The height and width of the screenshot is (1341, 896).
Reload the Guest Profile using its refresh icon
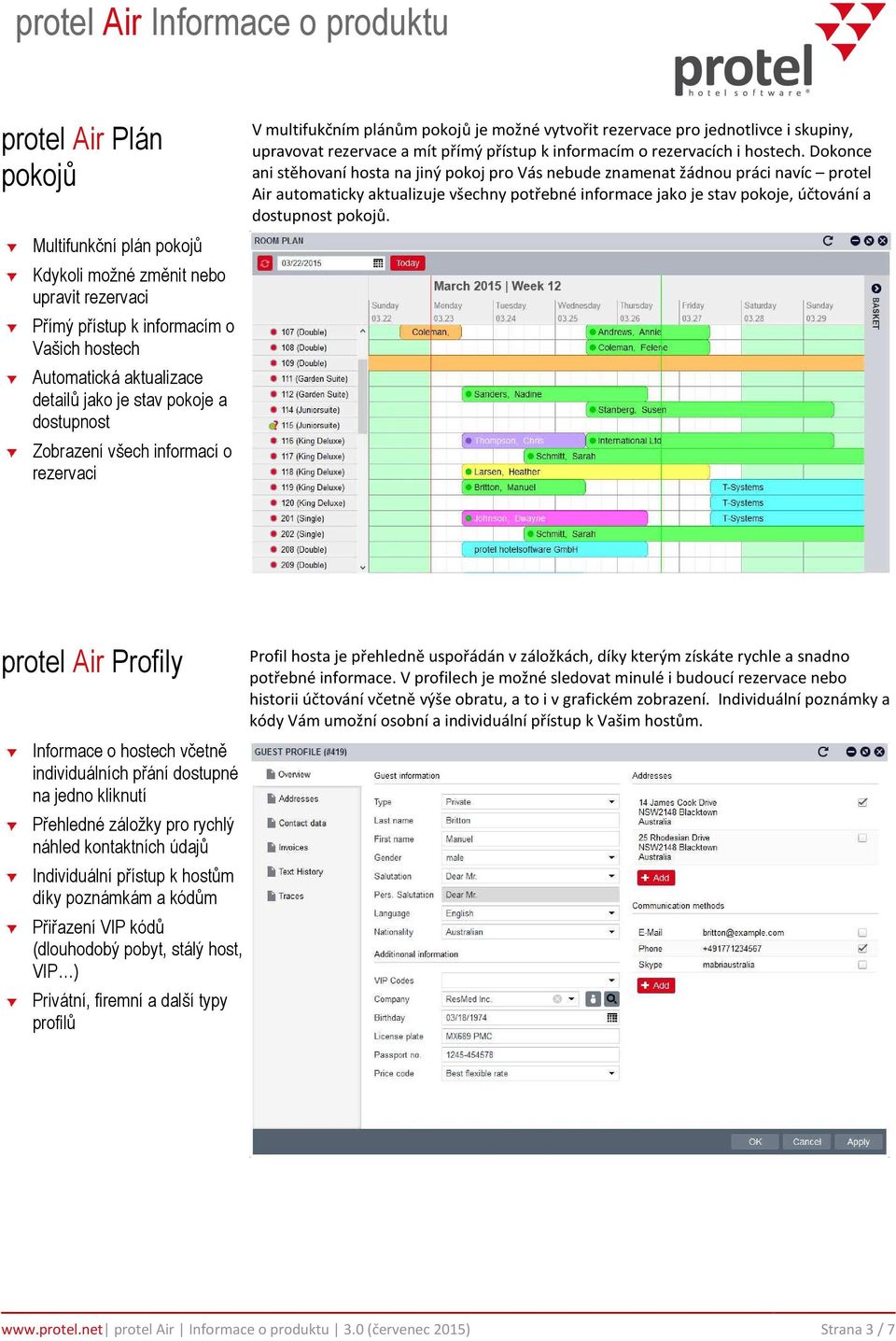pos(823,752)
